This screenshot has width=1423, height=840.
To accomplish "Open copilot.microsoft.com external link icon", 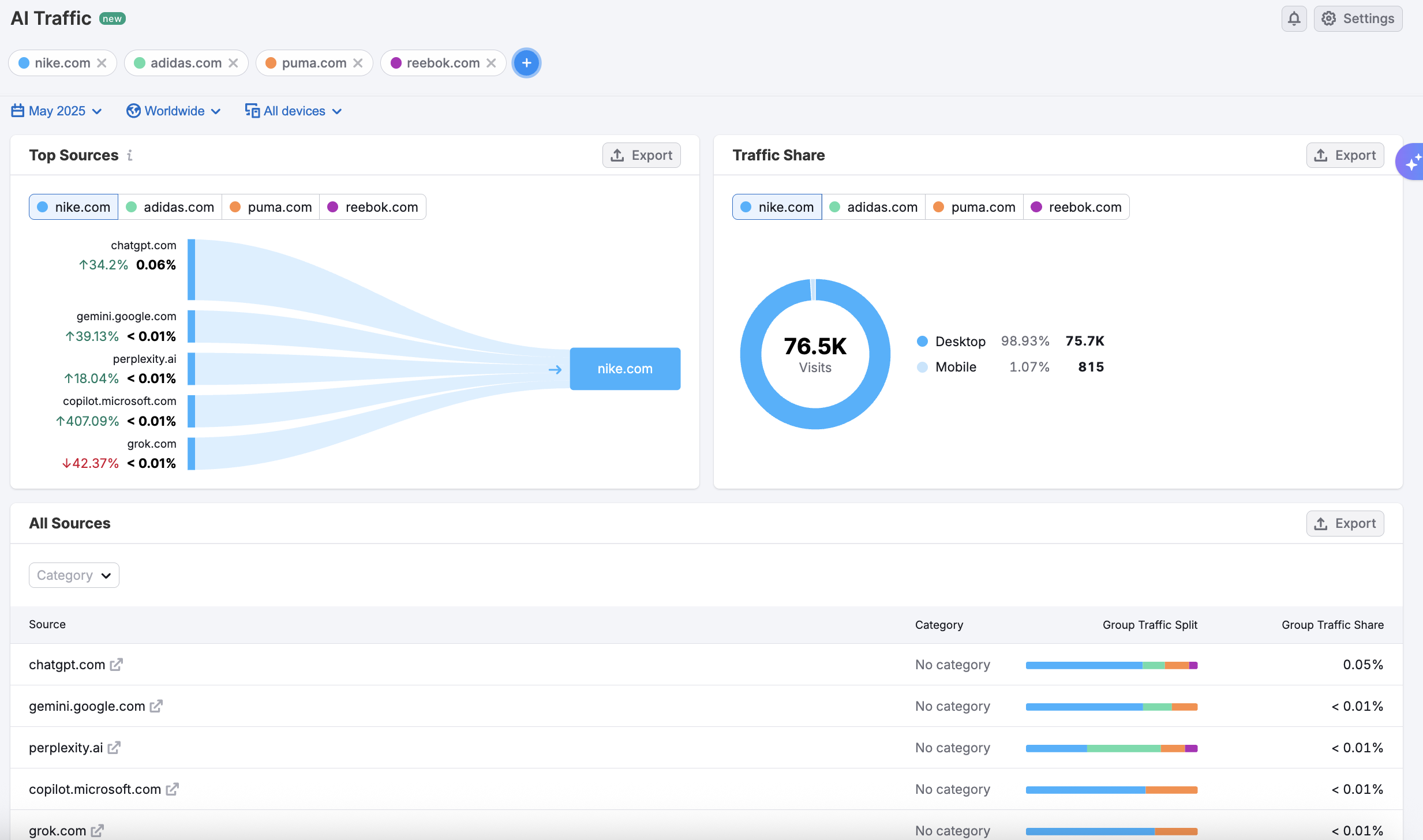I will pos(173,789).
